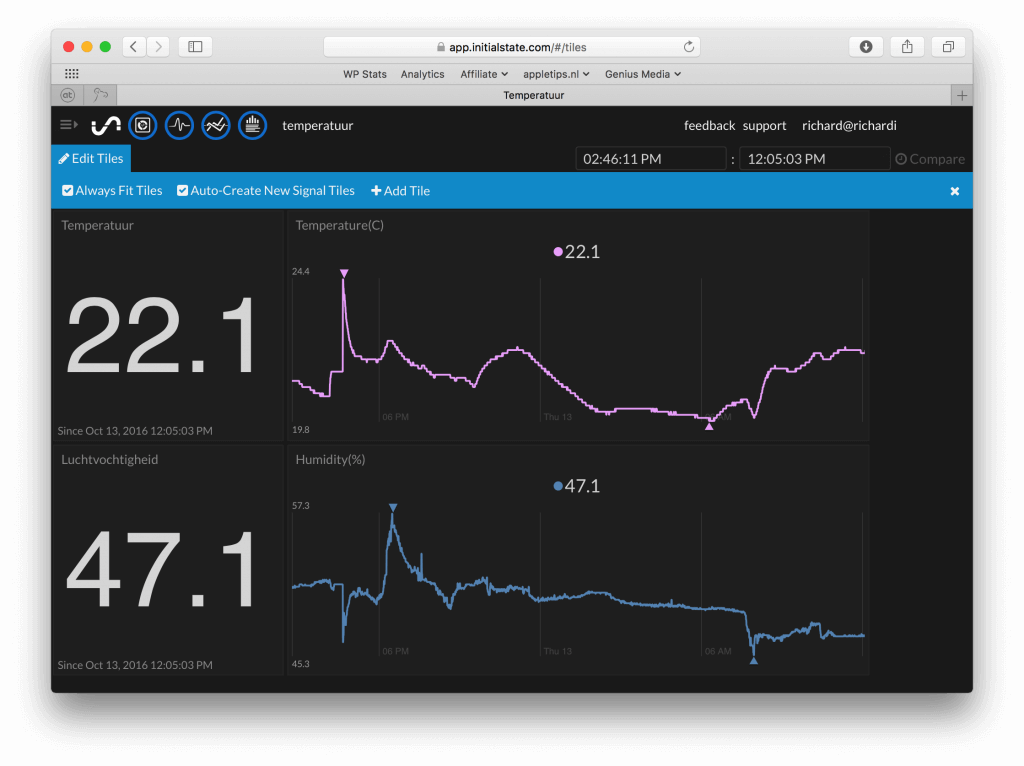1024x766 pixels.
Task: Open the real-time histogram view icon
Action: coord(252,125)
